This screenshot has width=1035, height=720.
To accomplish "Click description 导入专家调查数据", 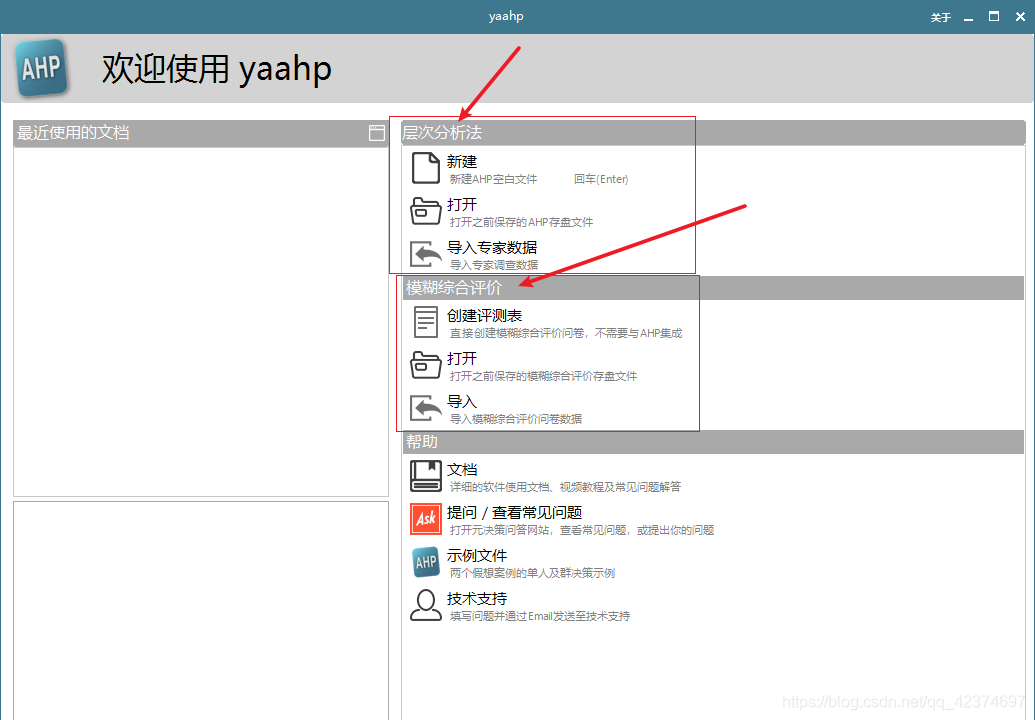I will 493,265.
